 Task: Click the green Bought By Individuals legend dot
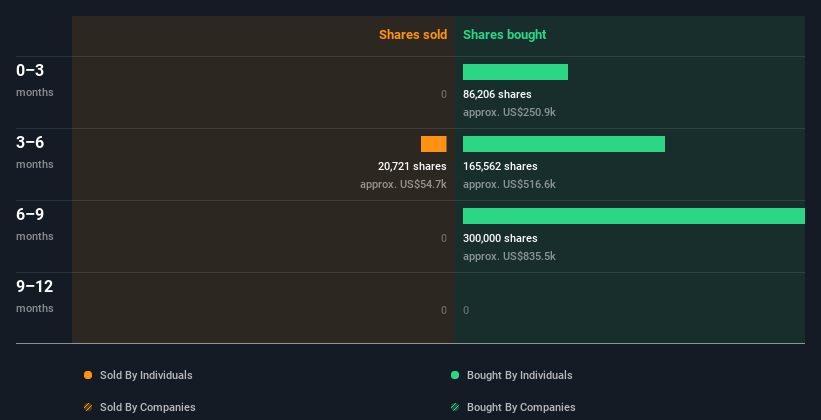(455, 375)
